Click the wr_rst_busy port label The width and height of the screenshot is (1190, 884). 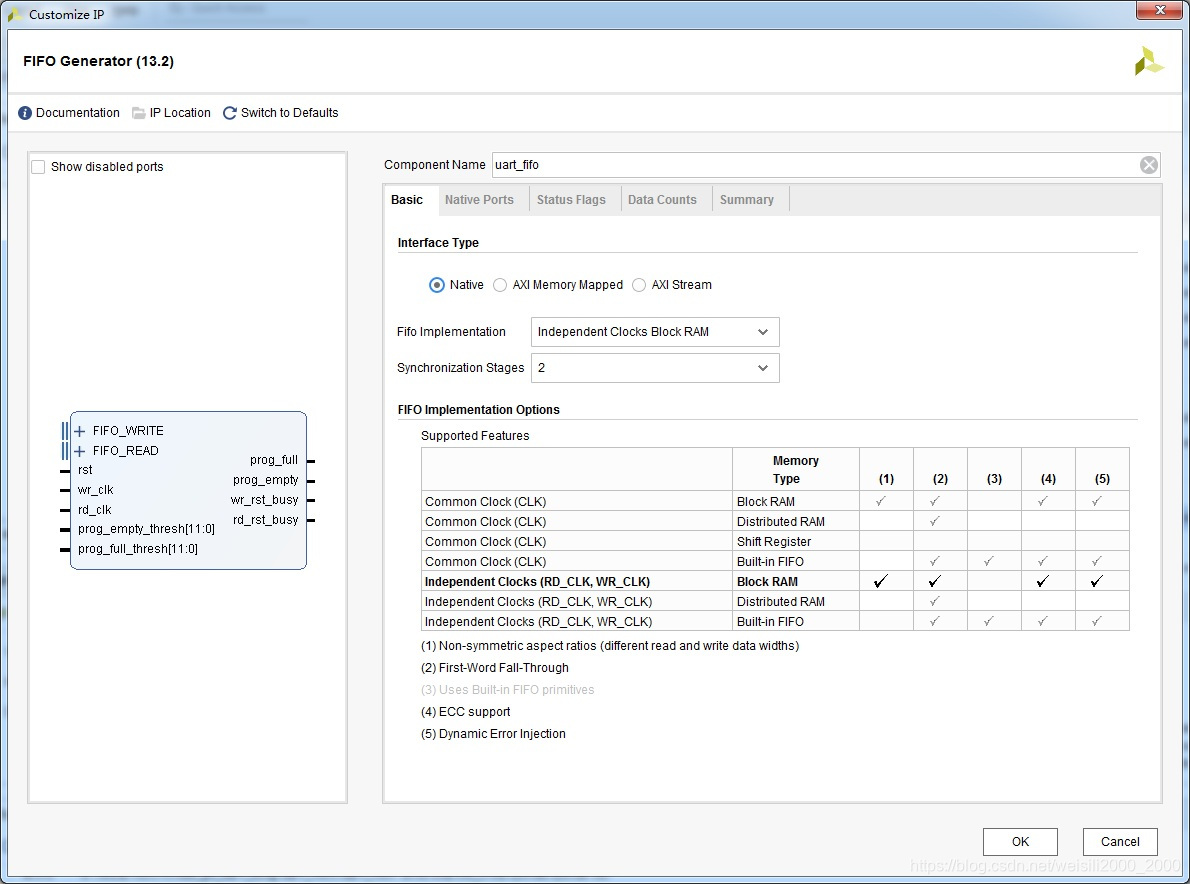click(265, 500)
